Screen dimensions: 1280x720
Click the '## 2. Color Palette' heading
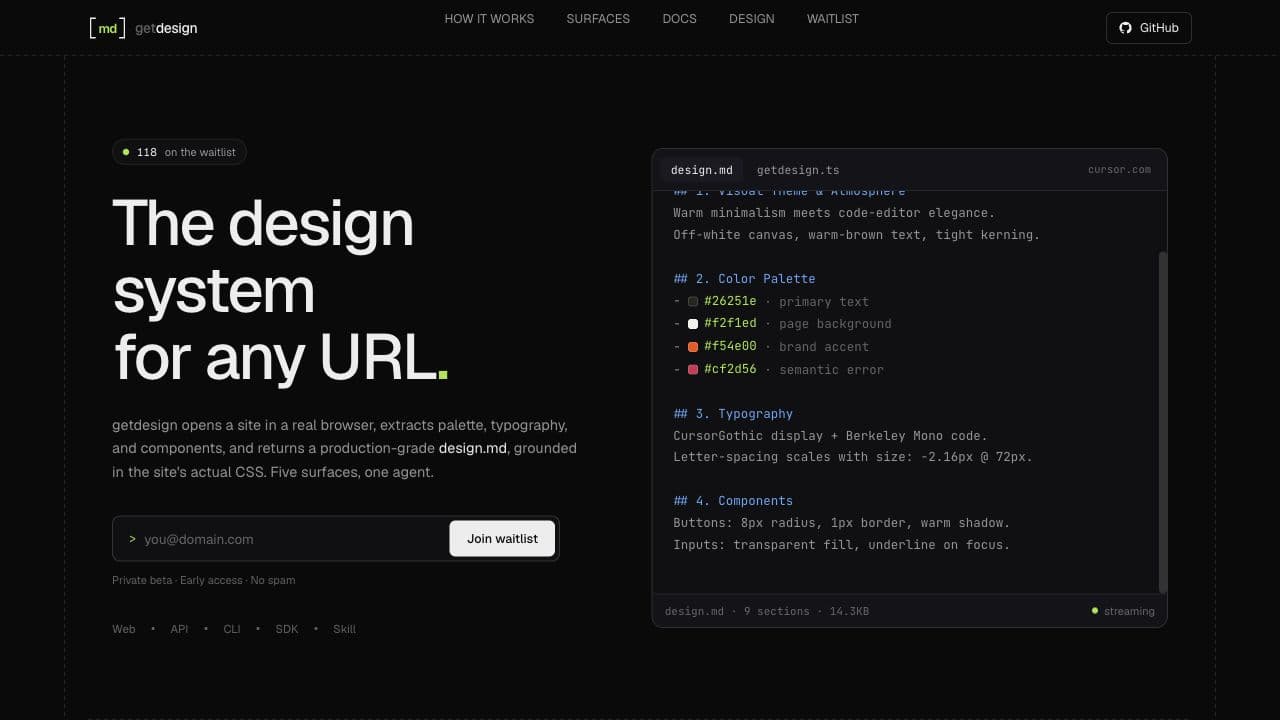(x=744, y=279)
